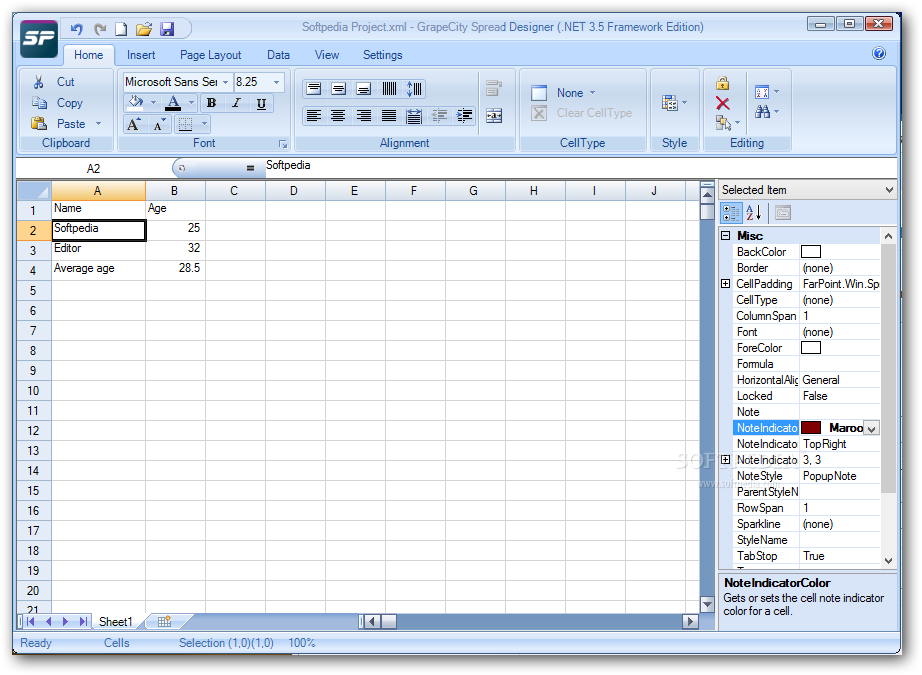Click the Cut button
Viewport: 922px width, 675px height.
pyautogui.click(x=55, y=82)
